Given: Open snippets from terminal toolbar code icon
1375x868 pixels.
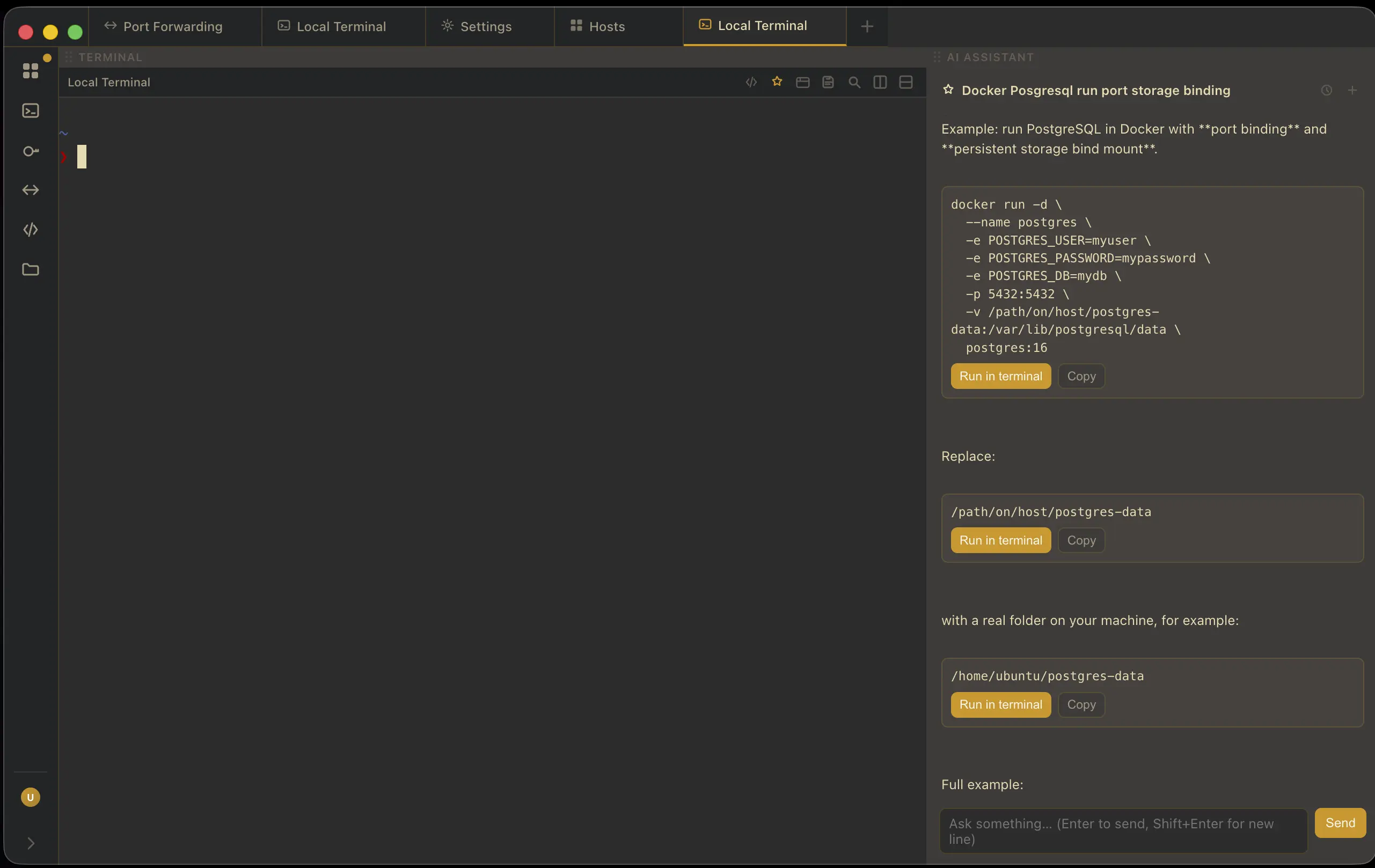Looking at the screenshot, I should point(751,82).
